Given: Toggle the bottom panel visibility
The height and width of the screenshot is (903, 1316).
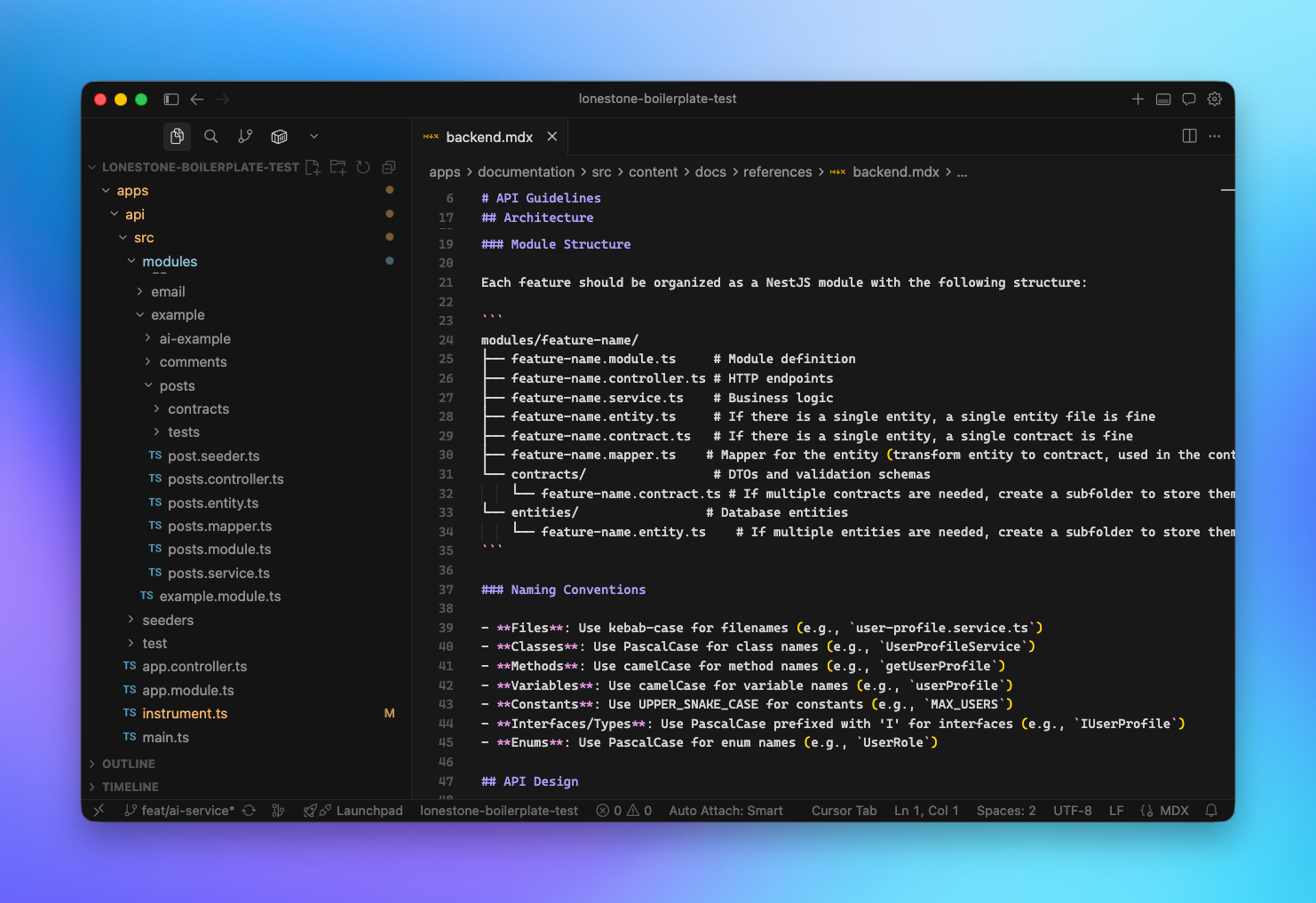Looking at the screenshot, I should pos(1162,99).
